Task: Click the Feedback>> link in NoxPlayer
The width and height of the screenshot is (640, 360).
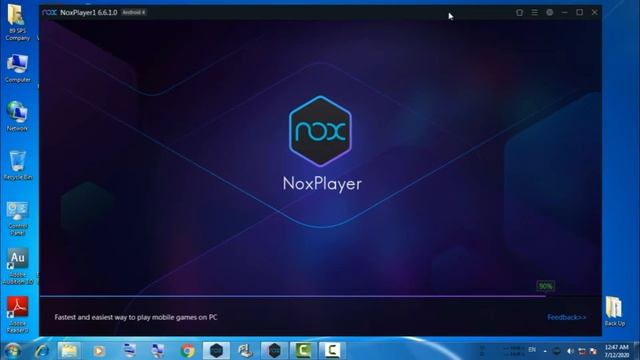Action: 567,317
